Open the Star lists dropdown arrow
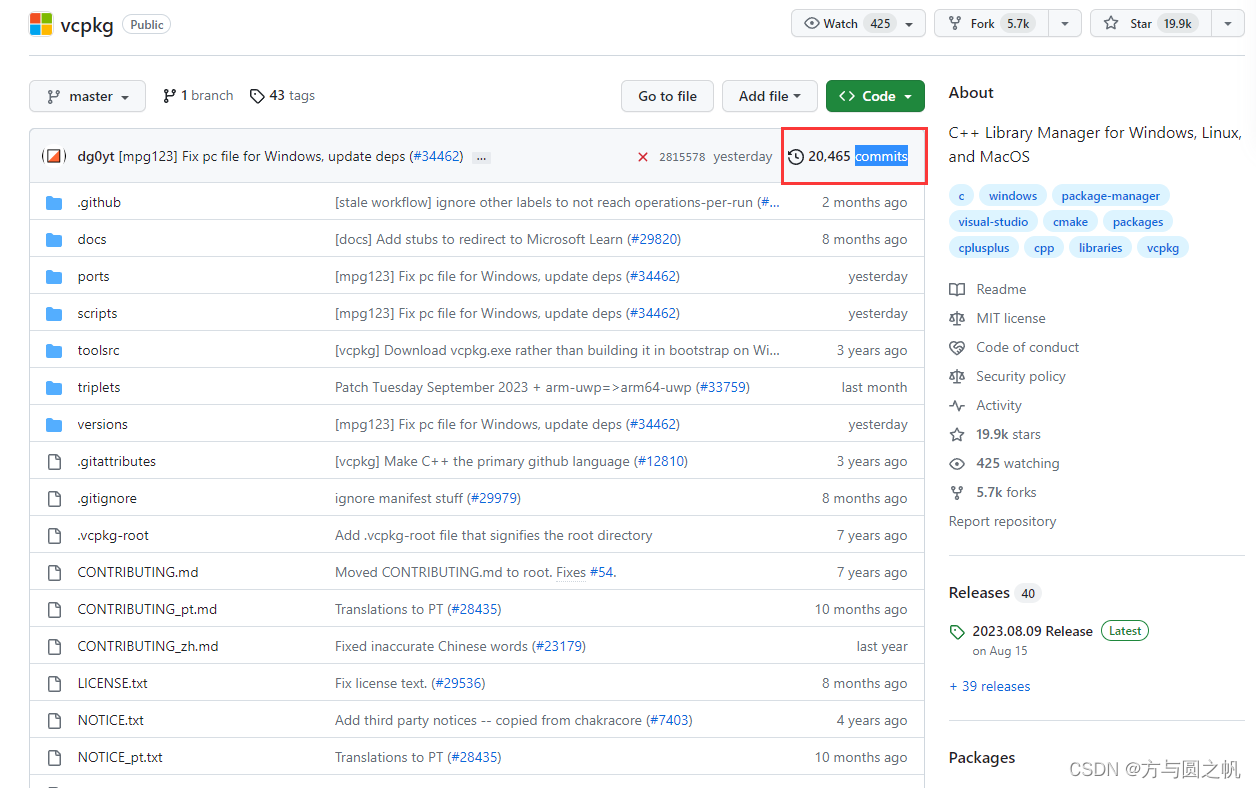The width and height of the screenshot is (1256, 788). 1227,24
